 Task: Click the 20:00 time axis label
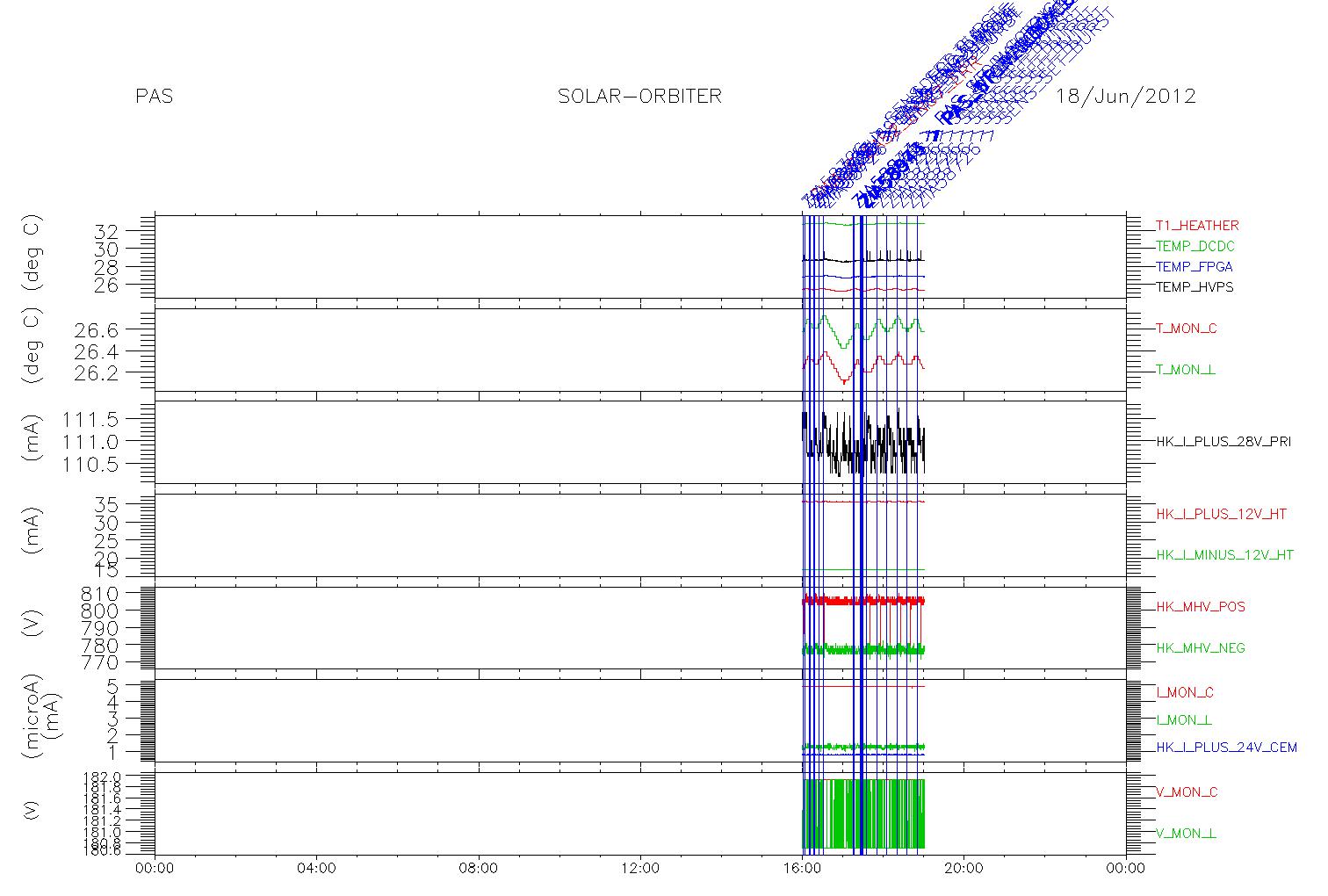click(x=964, y=869)
